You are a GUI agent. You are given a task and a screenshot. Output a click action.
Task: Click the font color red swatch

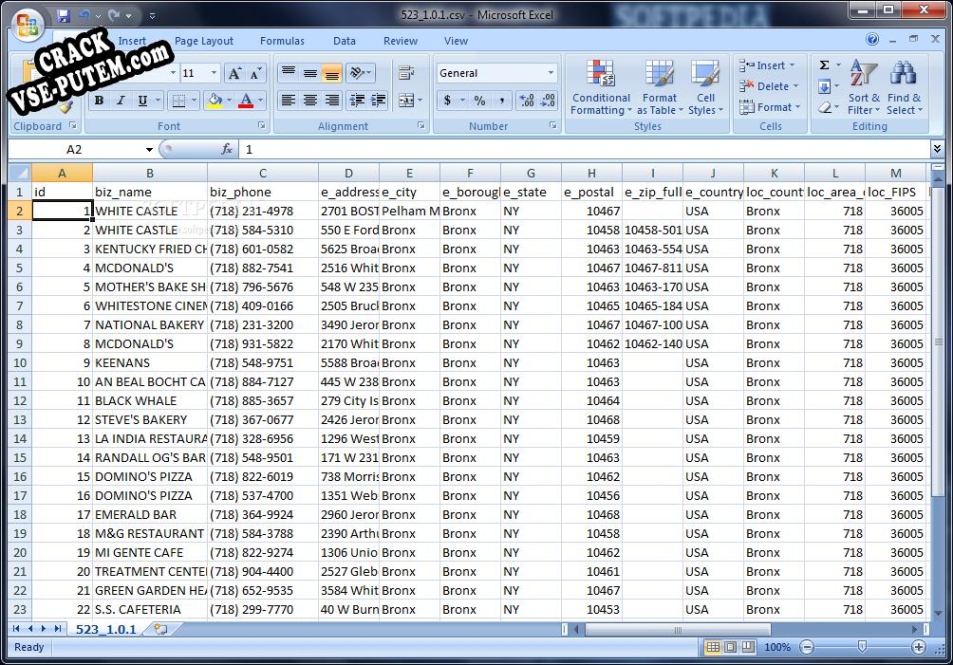(x=245, y=101)
